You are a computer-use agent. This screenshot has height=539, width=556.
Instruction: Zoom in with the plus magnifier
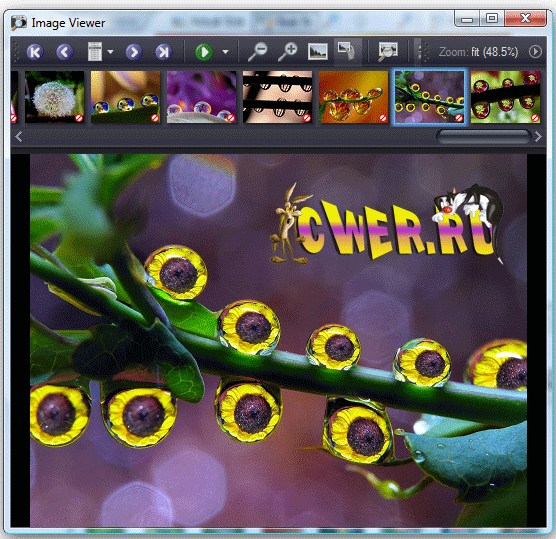[288, 52]
